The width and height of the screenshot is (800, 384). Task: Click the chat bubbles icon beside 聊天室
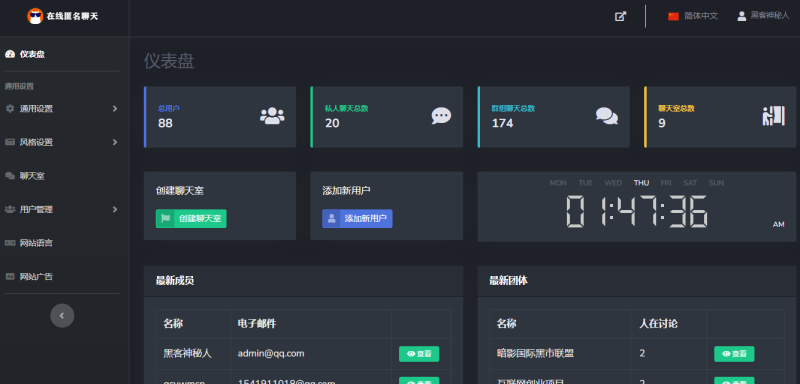10,176
